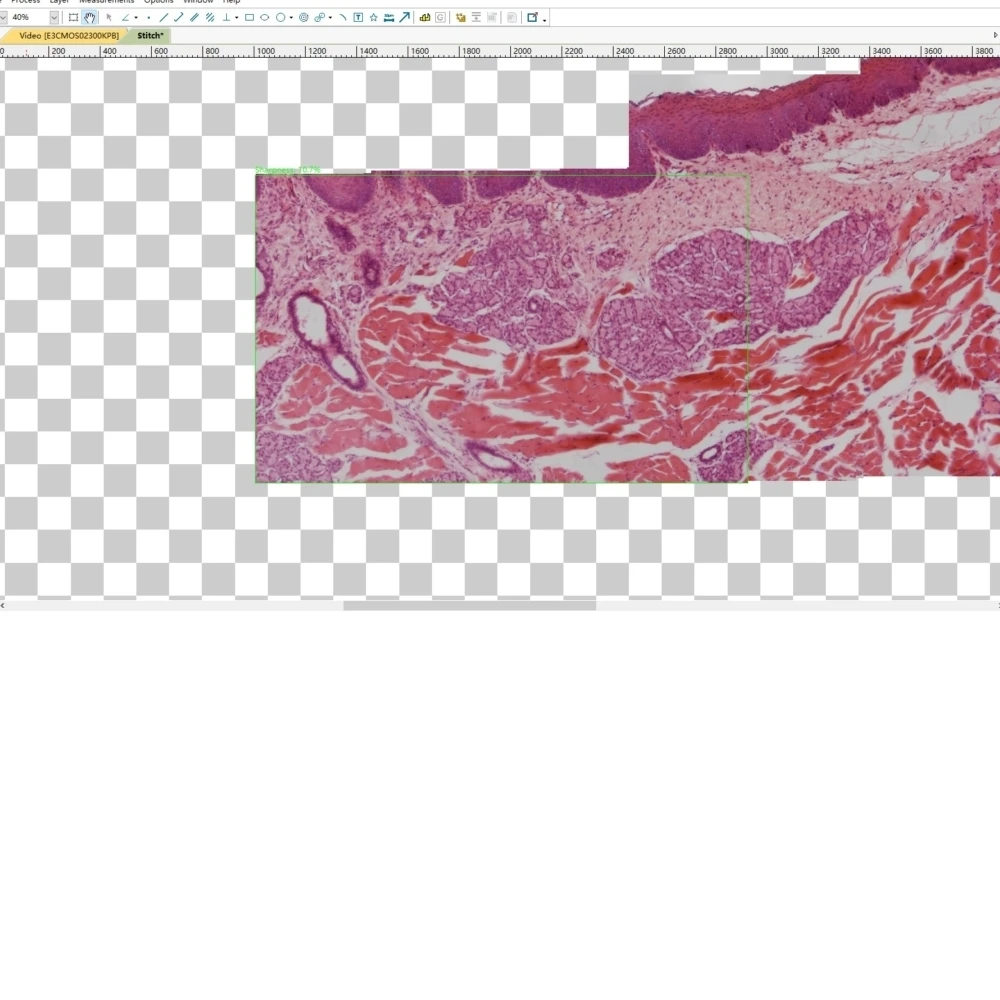Select the angle measurement tool
The image size is (1000, 1000).
126,18
